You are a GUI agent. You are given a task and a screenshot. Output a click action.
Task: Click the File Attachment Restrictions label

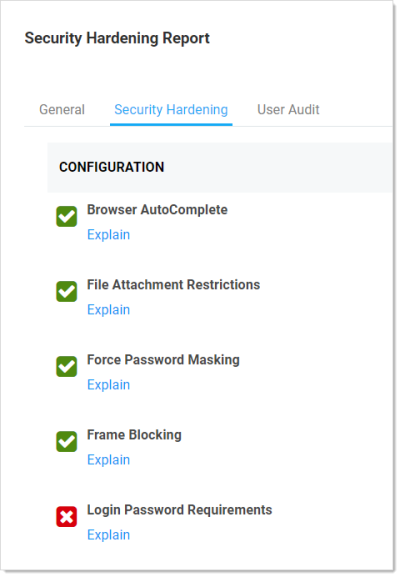pos(173,285)
